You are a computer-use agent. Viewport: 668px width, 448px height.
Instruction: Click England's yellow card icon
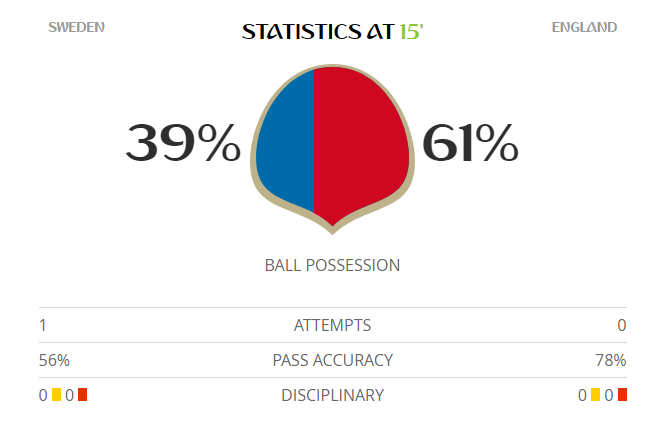(596, 395)
